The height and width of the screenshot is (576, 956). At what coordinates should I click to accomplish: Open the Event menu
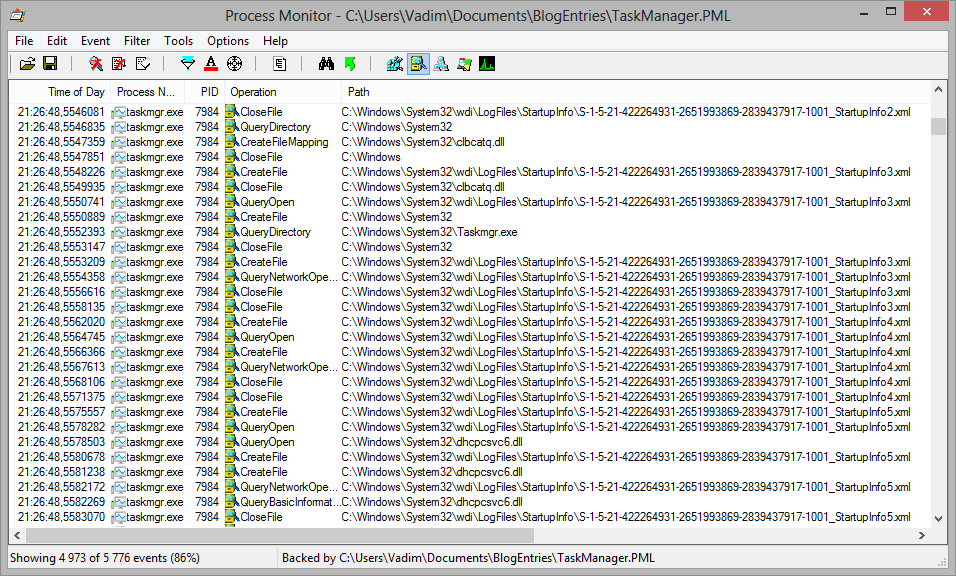[95, 41]
